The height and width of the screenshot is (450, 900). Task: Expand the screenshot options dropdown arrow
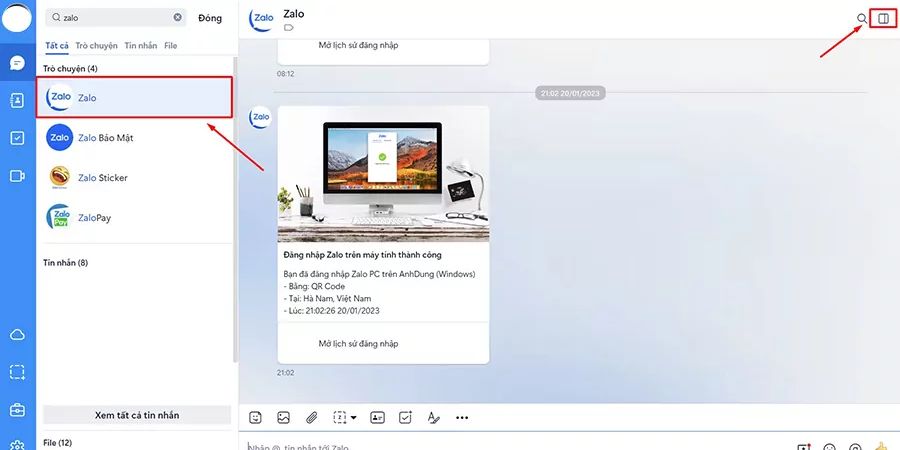[x=354, y=418]
